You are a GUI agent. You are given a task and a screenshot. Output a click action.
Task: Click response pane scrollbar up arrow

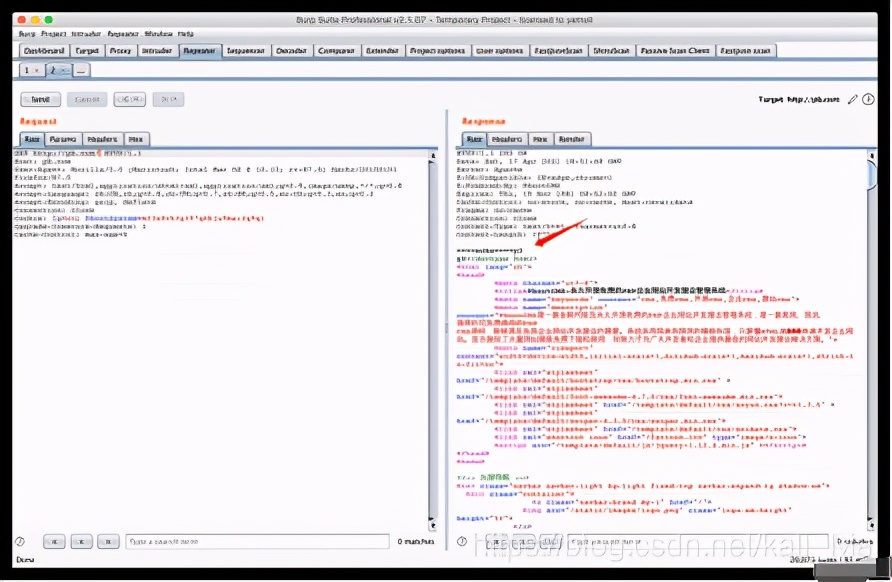[x=872, y=155]
